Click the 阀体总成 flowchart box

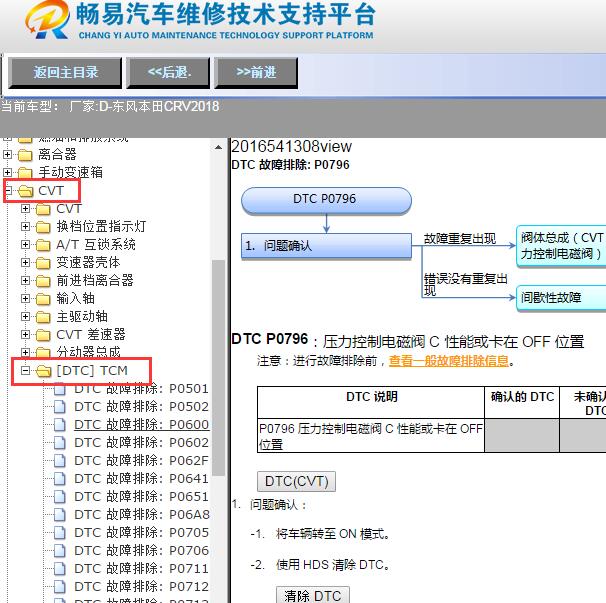[562, 245]
